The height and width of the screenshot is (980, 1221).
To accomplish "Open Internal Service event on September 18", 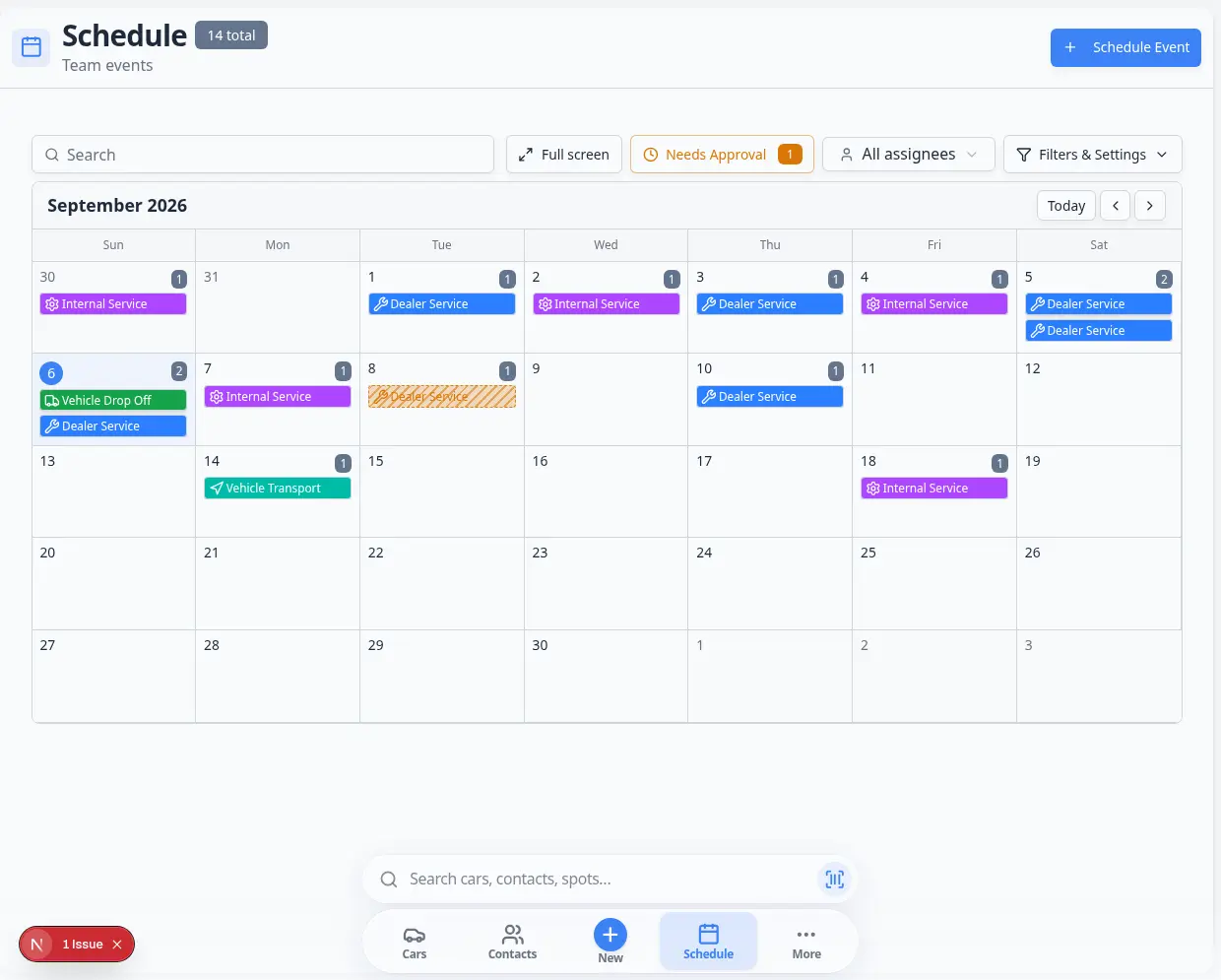I will click(x=934, y=488).
